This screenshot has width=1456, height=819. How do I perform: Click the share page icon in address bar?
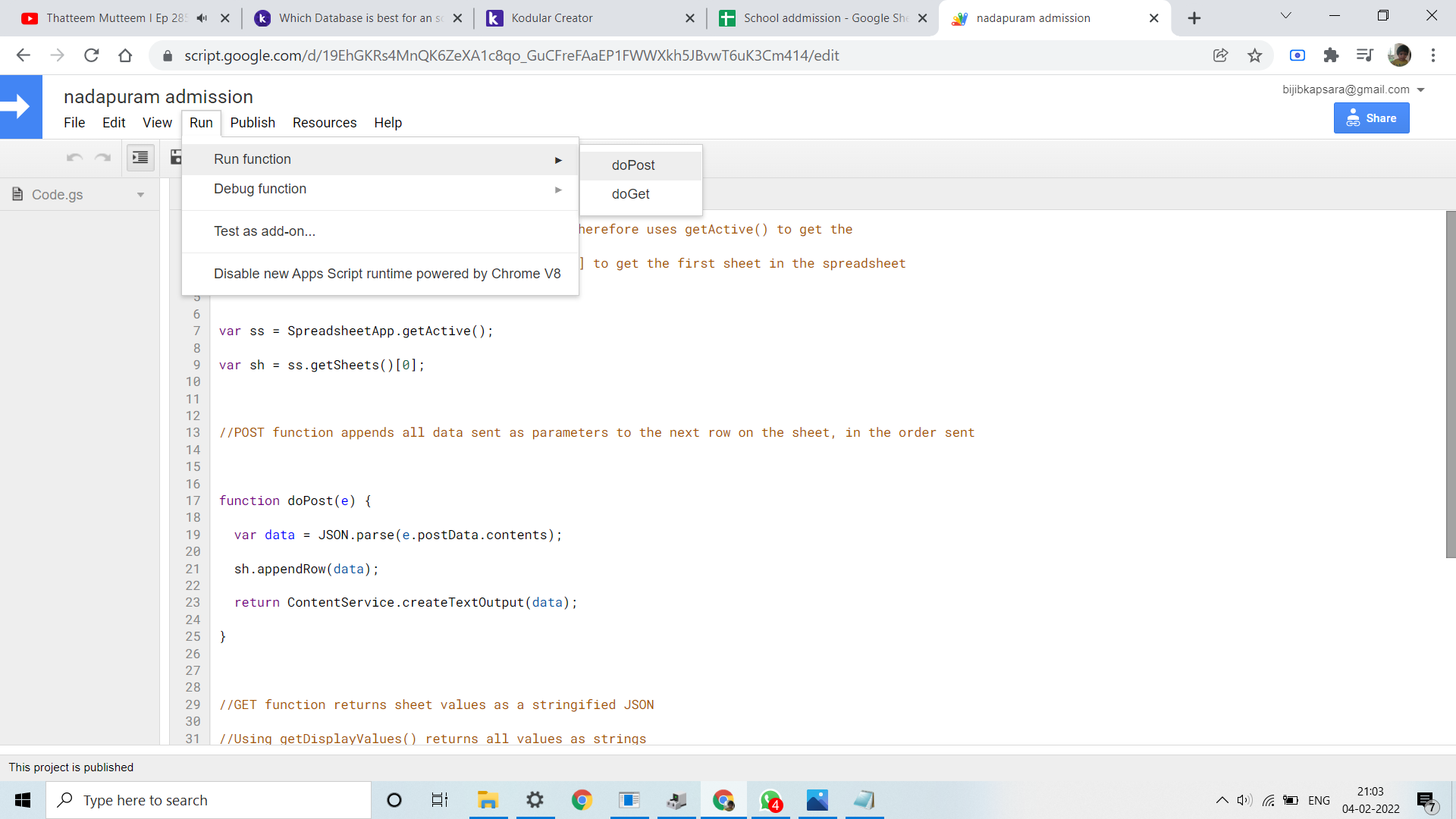click(x=1220, y=55)
